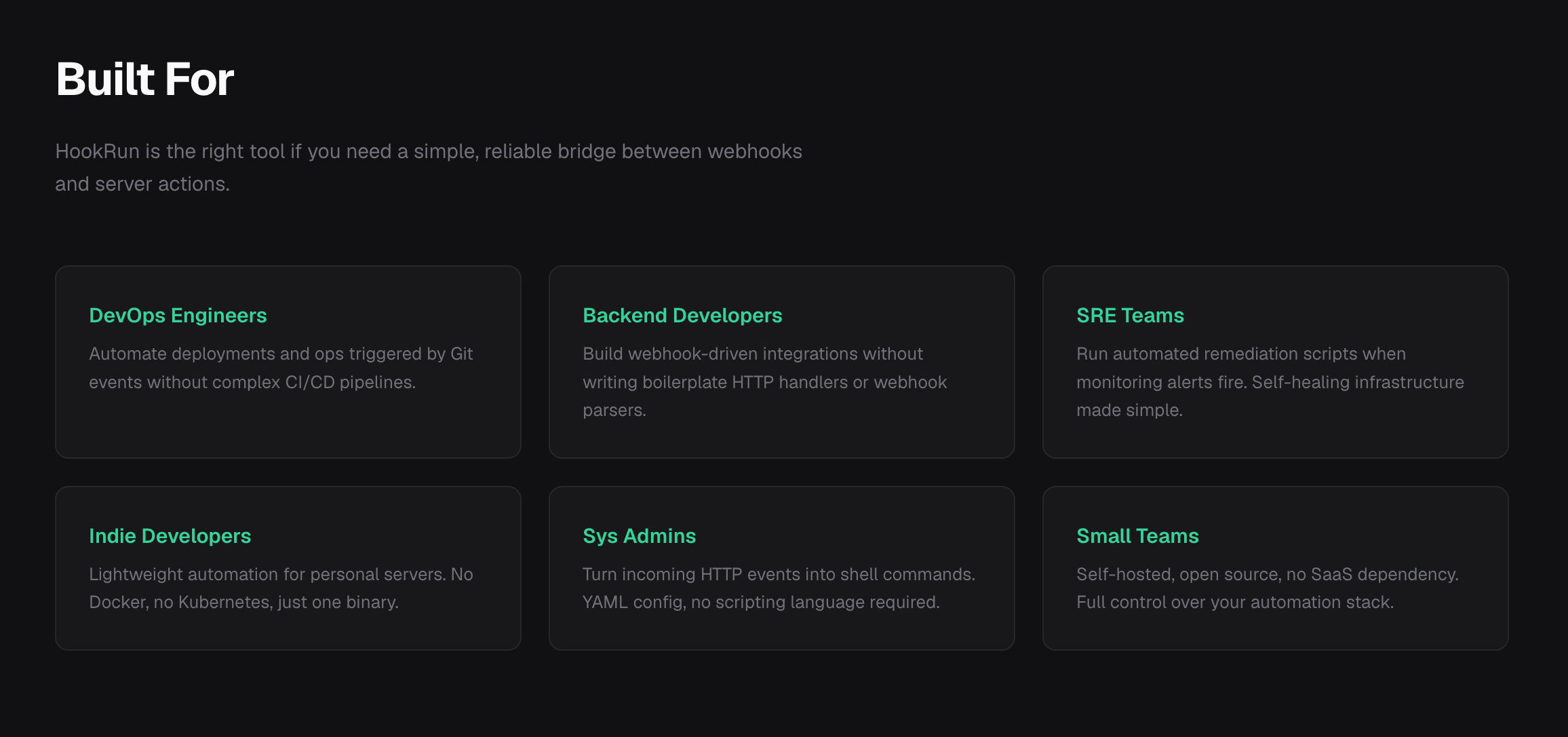Click the SRE Teams title
This screenshot has width=1568, height=737.
click(1130, 316)
